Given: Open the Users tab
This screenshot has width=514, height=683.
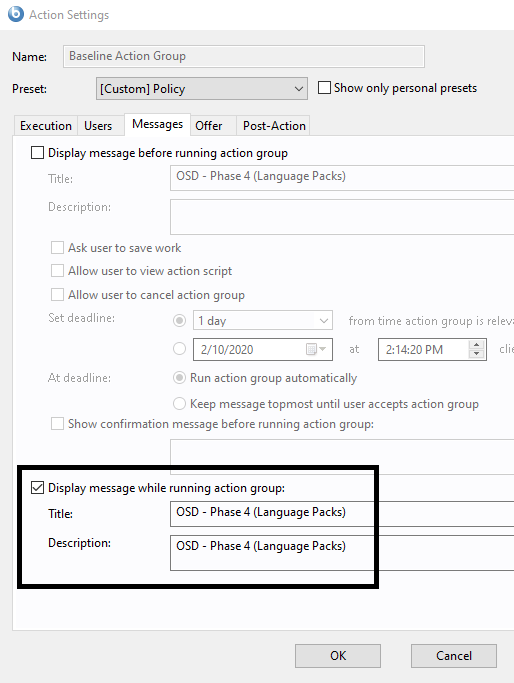Looking at the screenshot, I should tap(98, 126).
